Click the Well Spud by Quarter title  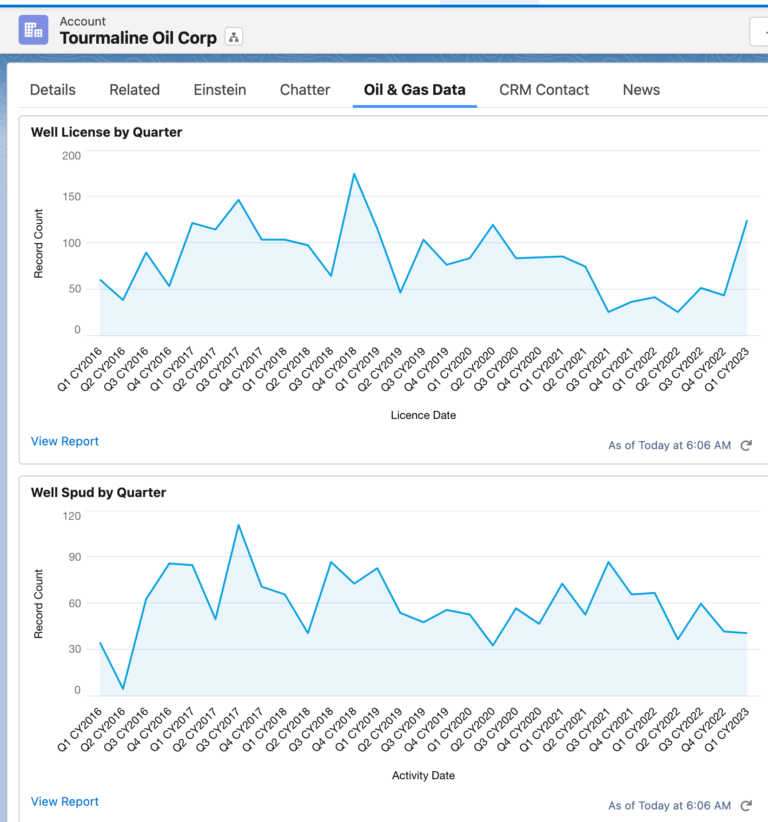click(99, 492)
